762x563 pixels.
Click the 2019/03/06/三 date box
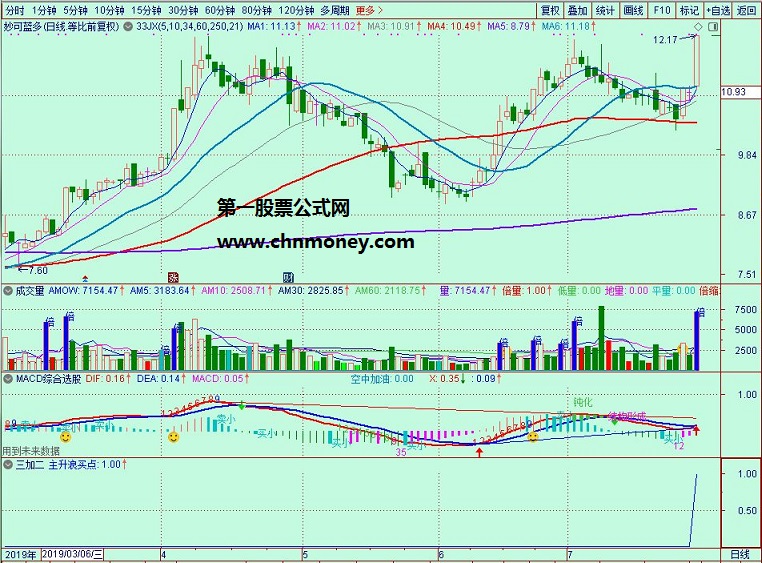[x=72, y=554]
